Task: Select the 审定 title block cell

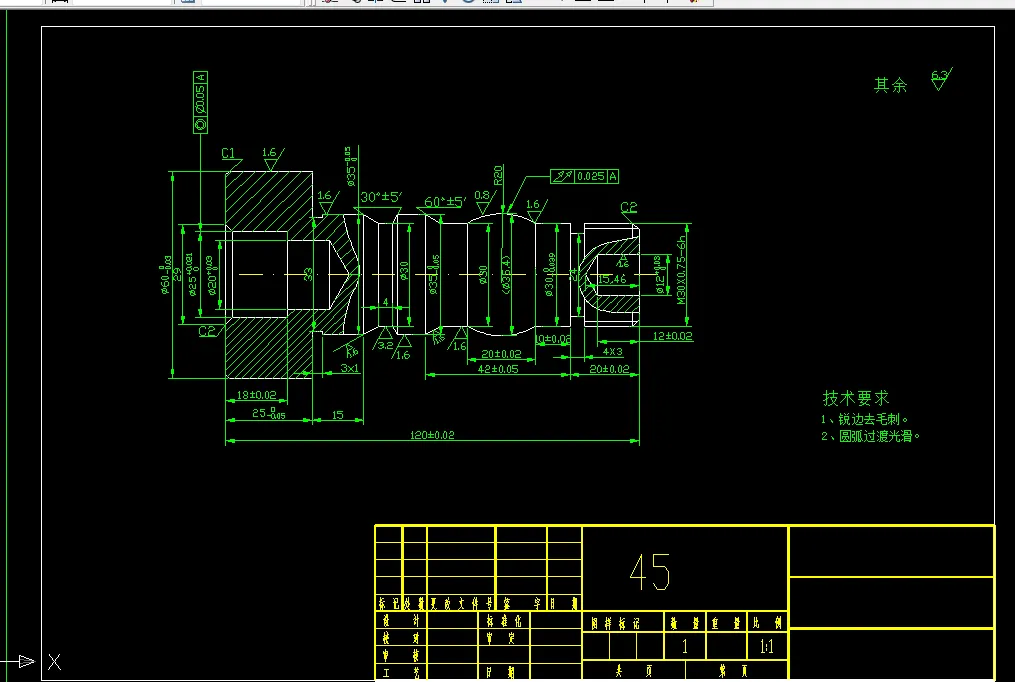Action: click(x=504, y=638)
